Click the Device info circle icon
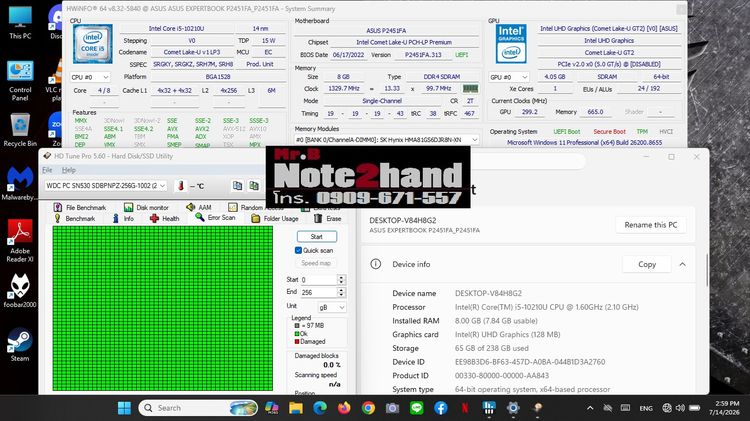The height and width of the screenshot is (421, 750). coord(376,264)
